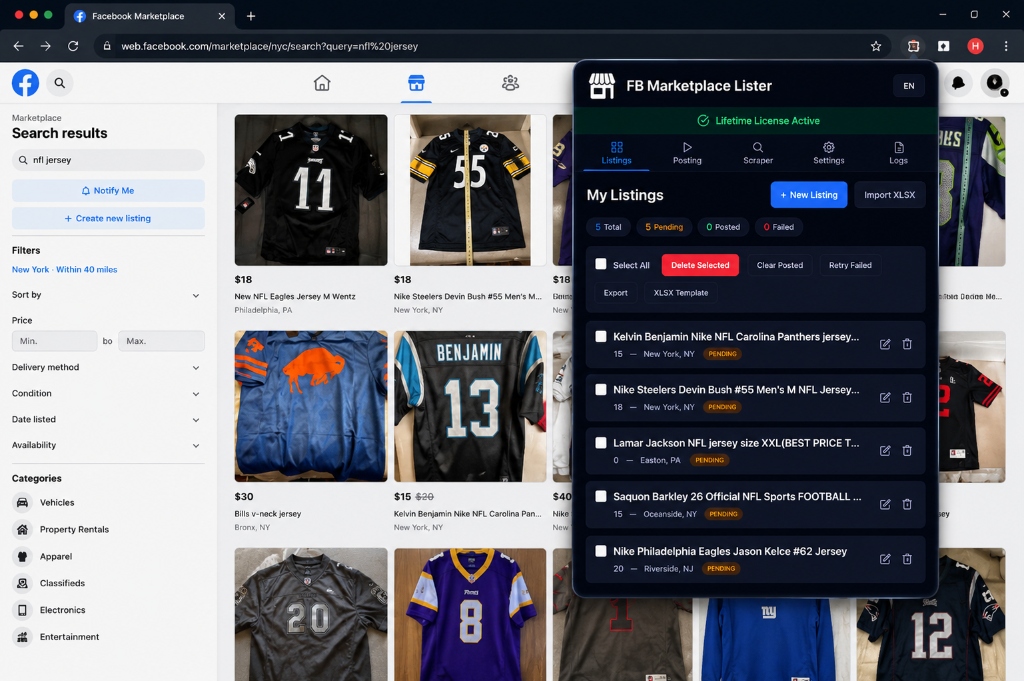Go to Facebook Home icon

pos(322,83)
